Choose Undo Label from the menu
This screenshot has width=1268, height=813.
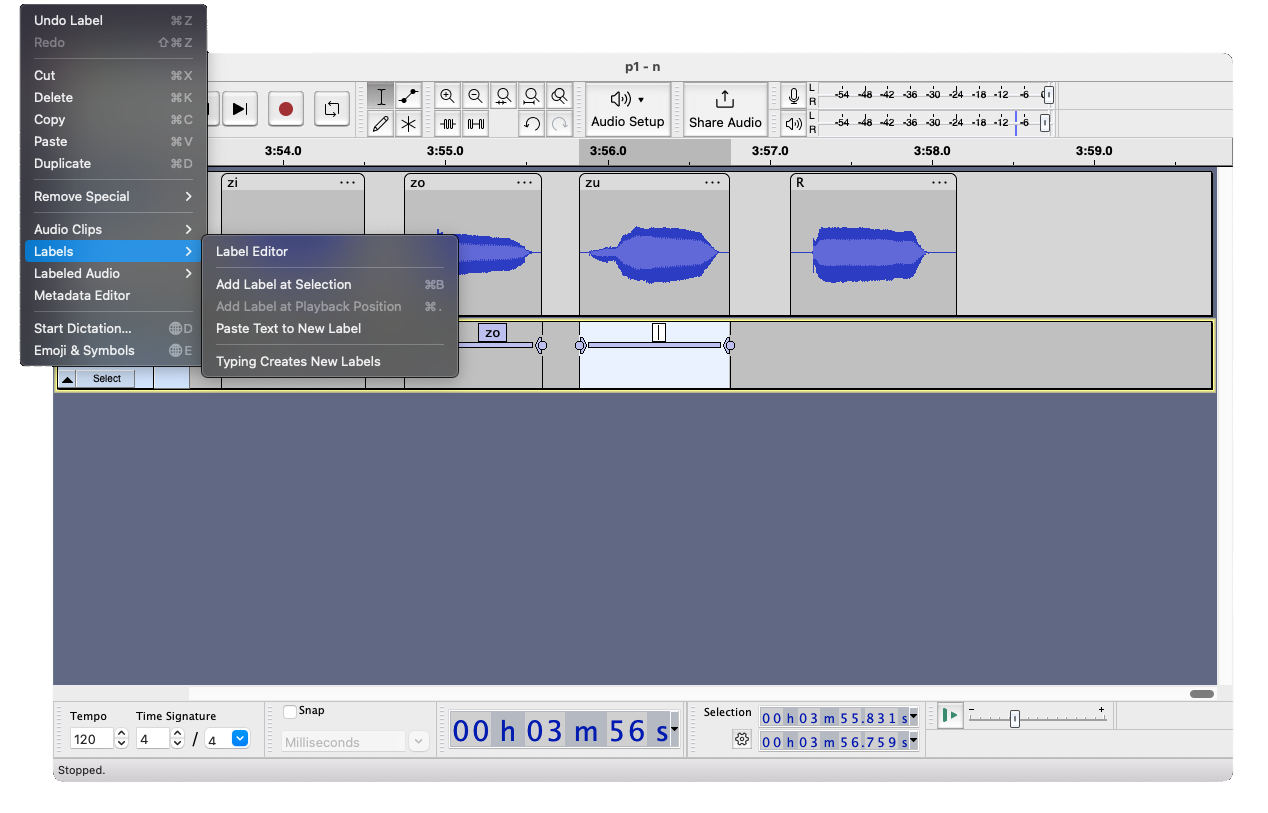click(114, 20)
